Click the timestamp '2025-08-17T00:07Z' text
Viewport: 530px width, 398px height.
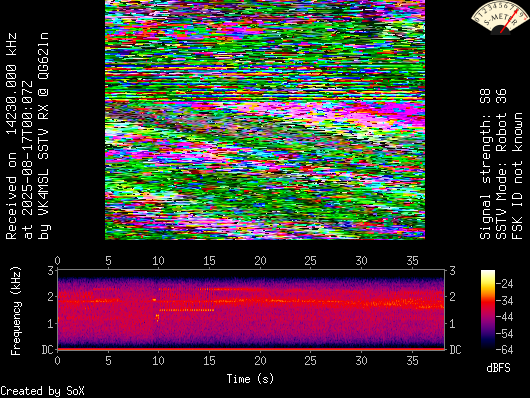tap(28, 148)
